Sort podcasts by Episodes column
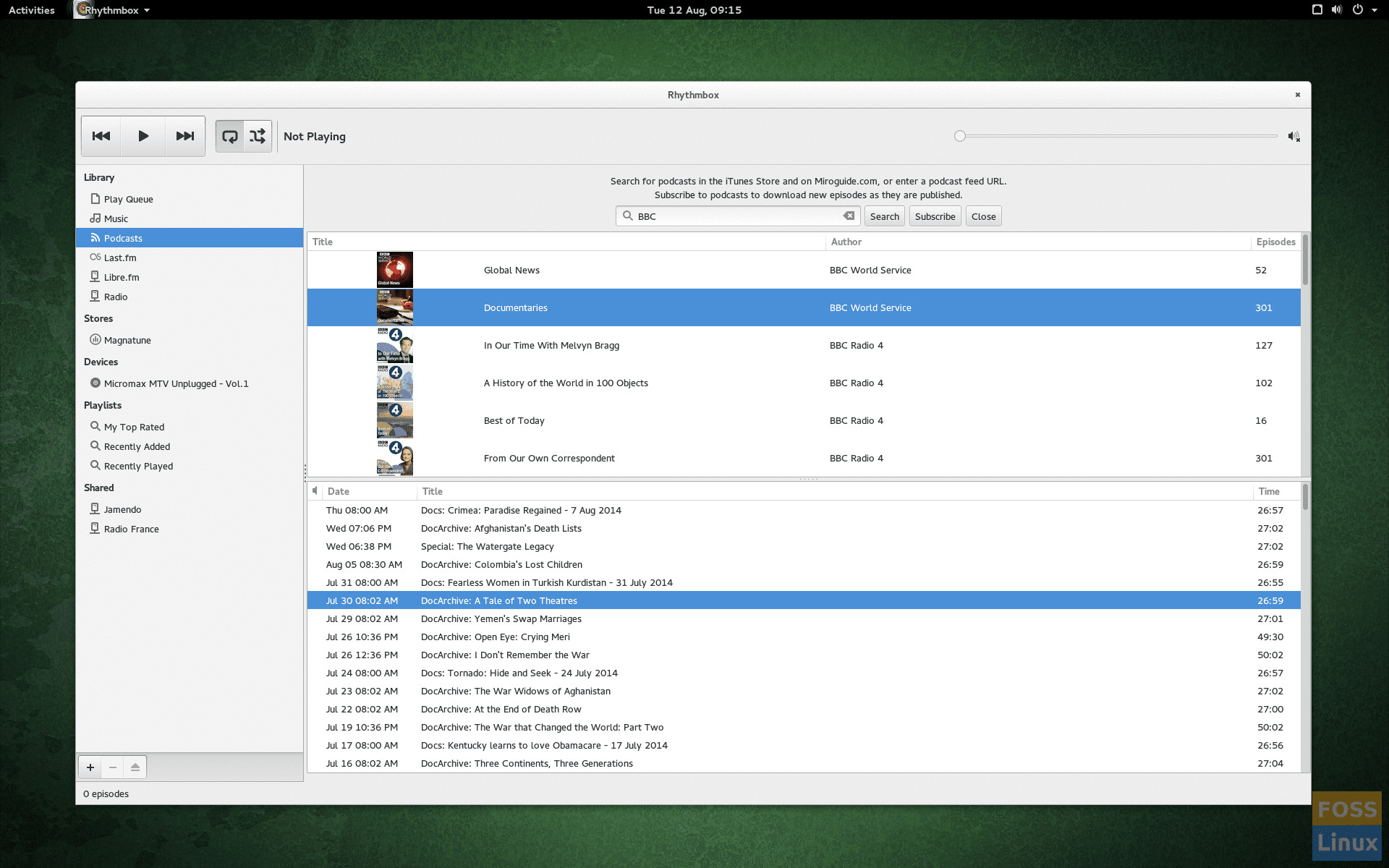The image size is (1389, 868). (x=1275, y=242)
